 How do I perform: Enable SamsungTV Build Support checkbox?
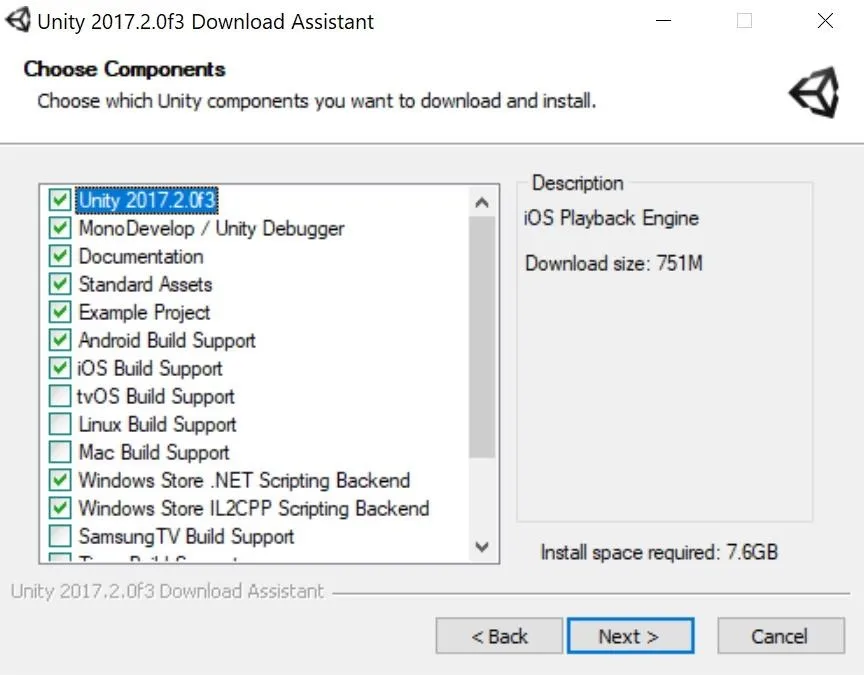pos(60,536)
